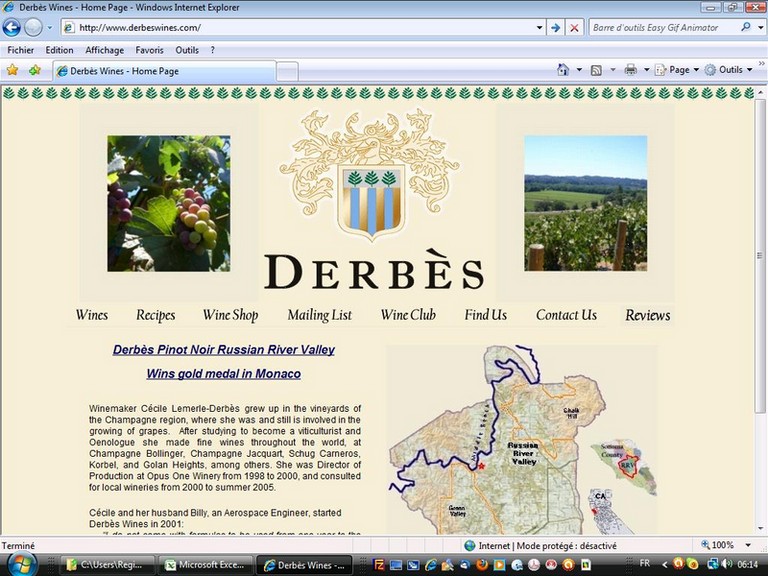Click the browser Back arrow button
Image resolution: width=768 pixels, height=576 pixels.
point(12,28)
